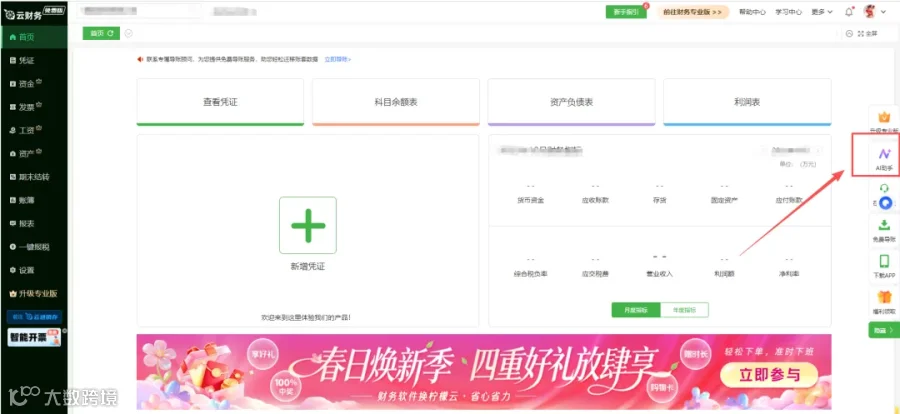
Task: Open the 查看凭证 card
Action: (220, 102)
